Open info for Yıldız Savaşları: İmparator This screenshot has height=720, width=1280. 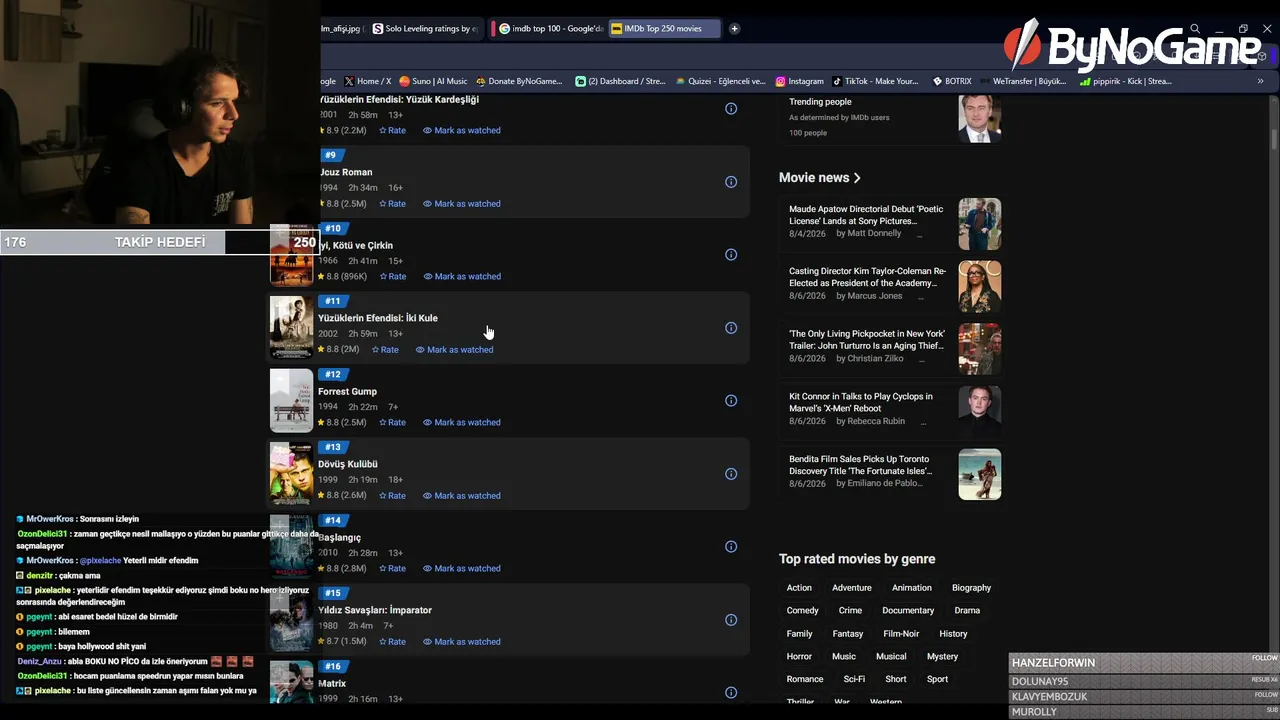pos(731,620)
